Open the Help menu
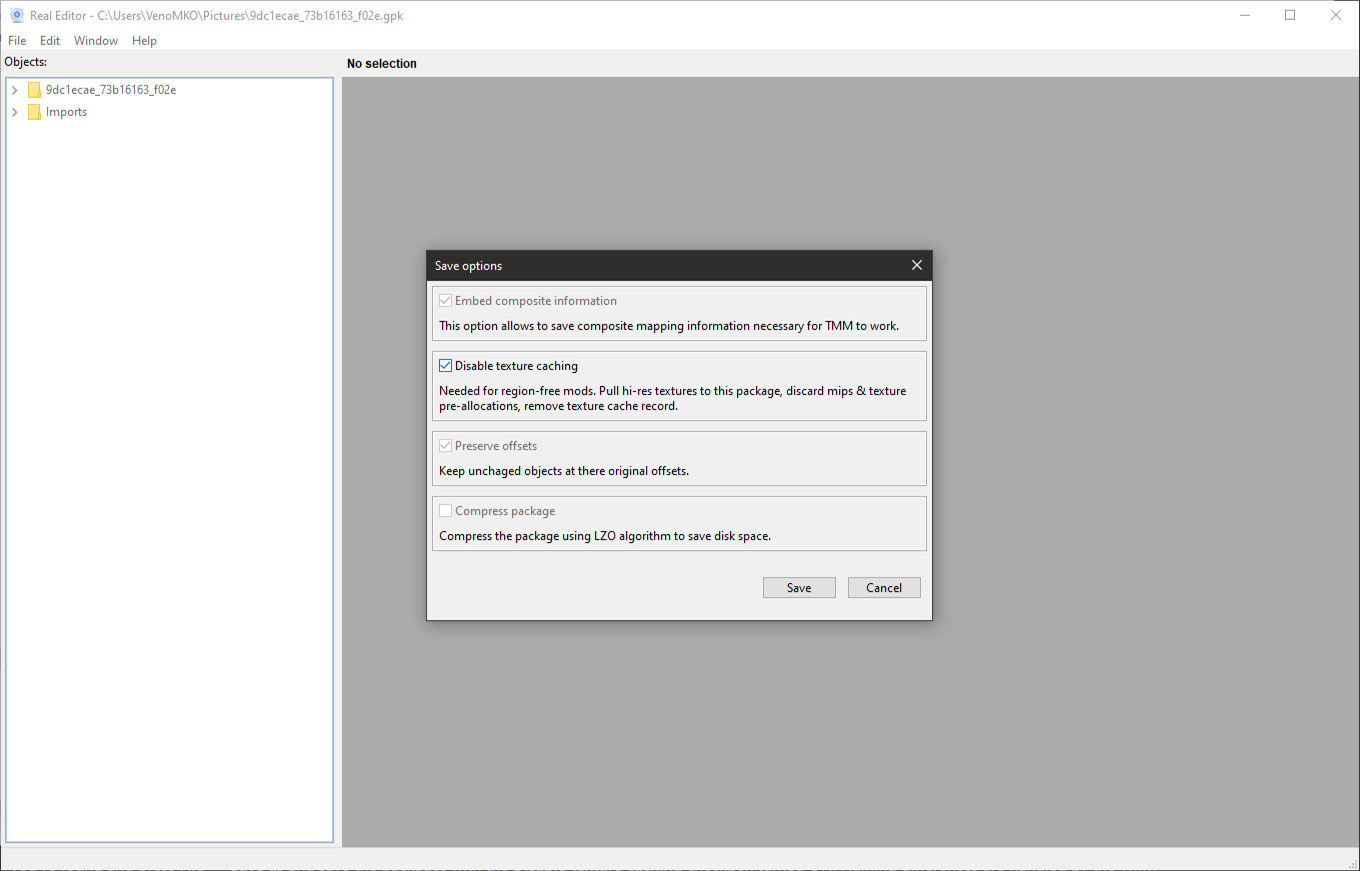This screenshot has width=1360, height=871. (x=144, y=41)
